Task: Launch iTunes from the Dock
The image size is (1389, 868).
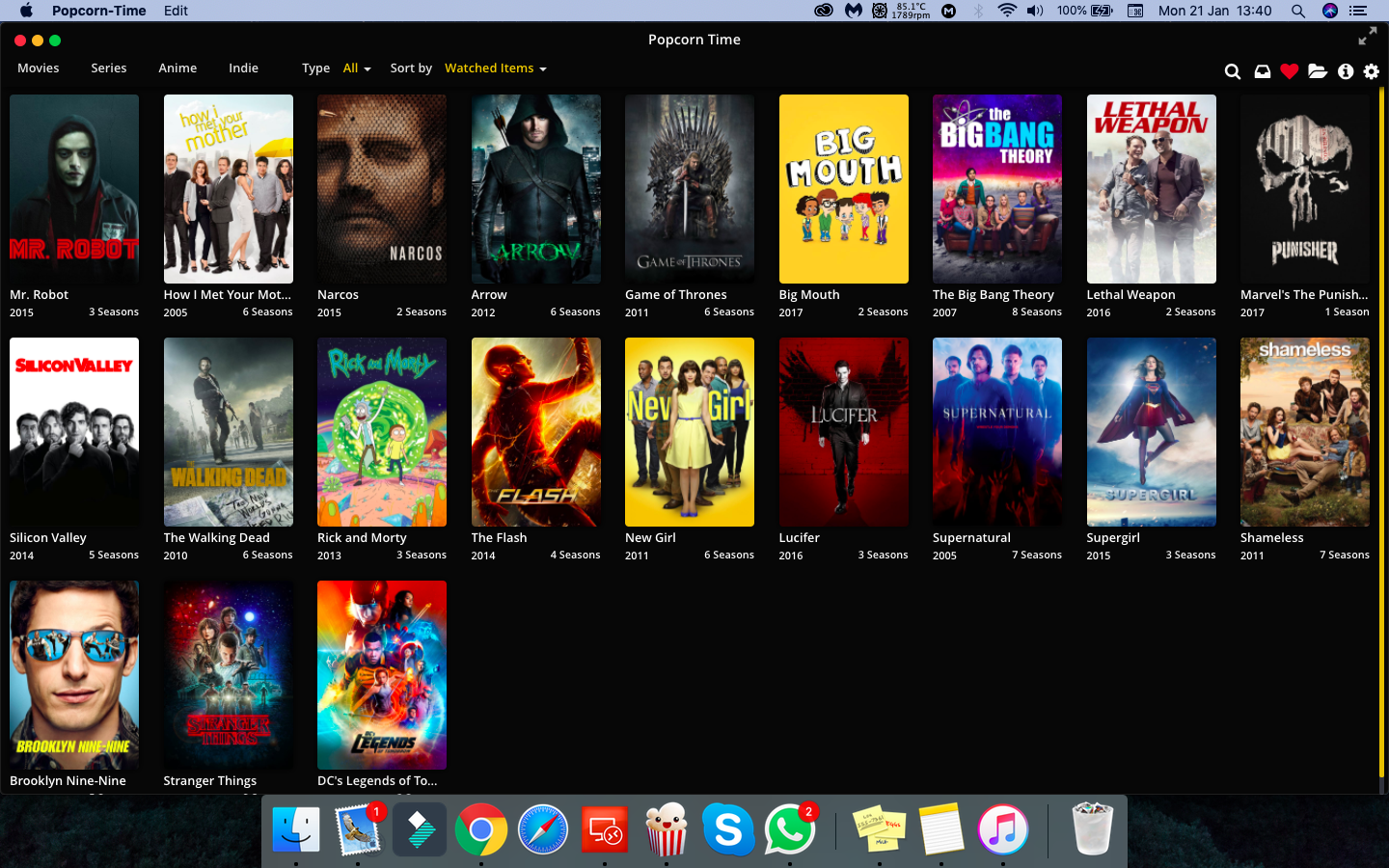Action: [1003, 829]
